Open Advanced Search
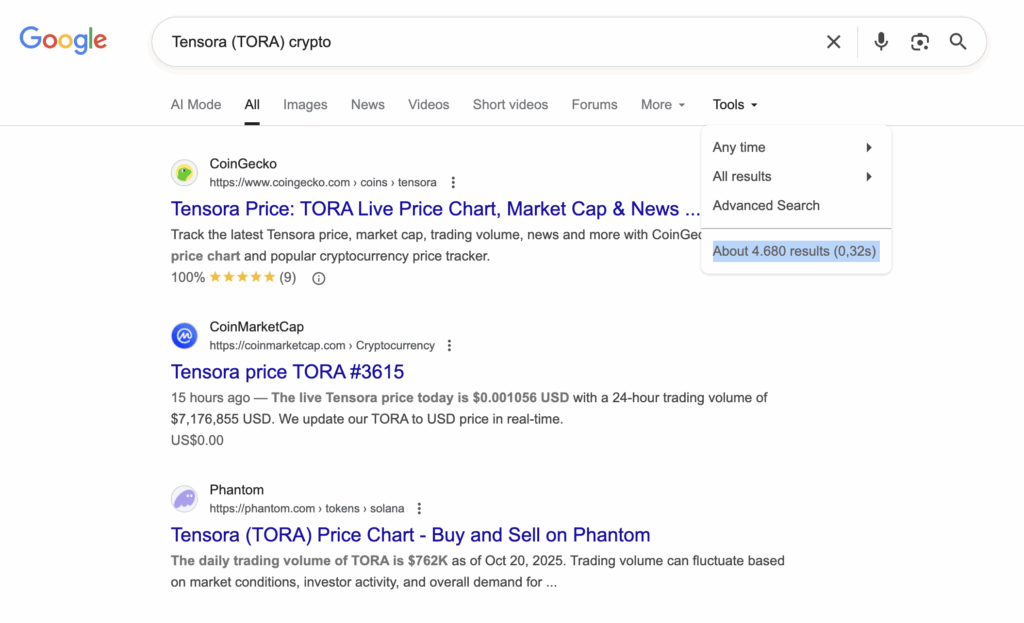The height and width of the screenshot is (623, 1024). point(766,205)
